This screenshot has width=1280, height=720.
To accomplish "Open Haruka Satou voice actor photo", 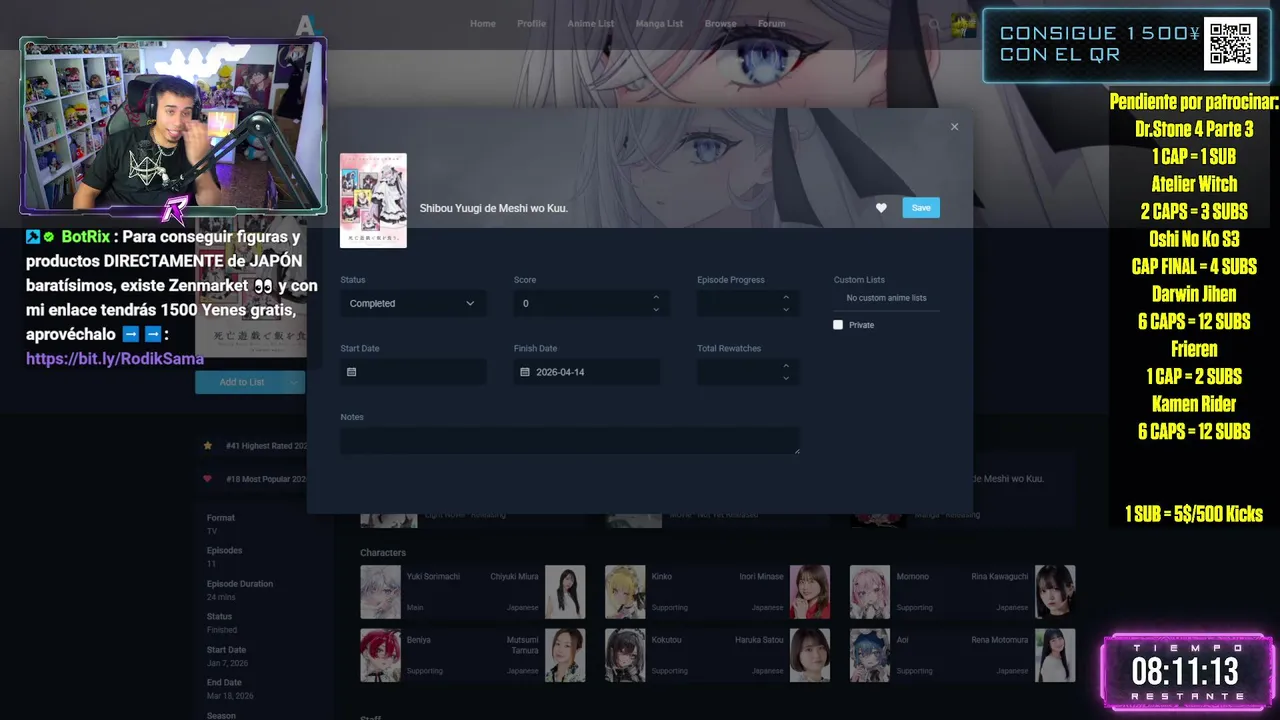I will pos(810,655).
